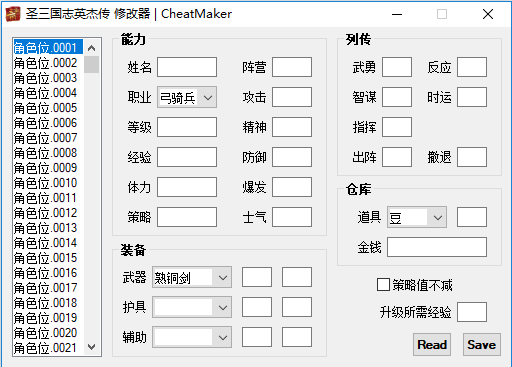Image resolution: width=512 pixels, height=367 pixels.
Task: Click the list scrollbar thumb
Action: [91, 64]
